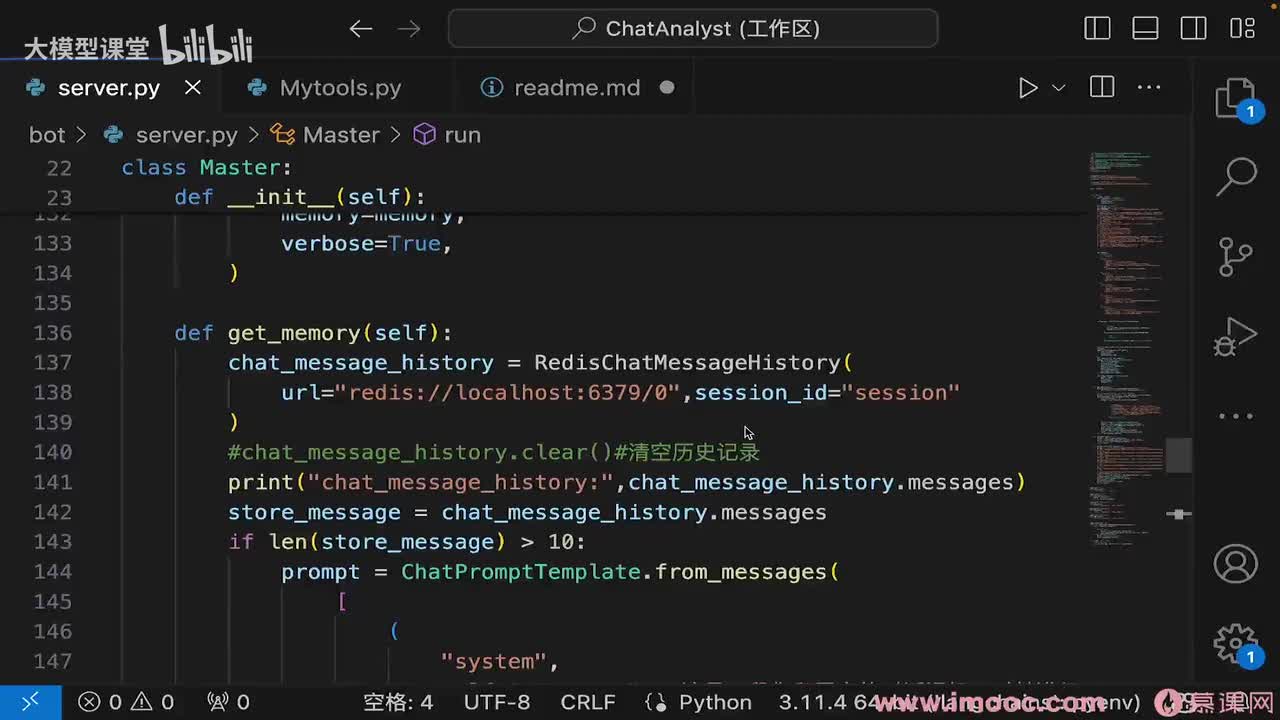Open the Manage gear menu
The height and width of the screenshot is (720, 1280).
click(1236, 643)
